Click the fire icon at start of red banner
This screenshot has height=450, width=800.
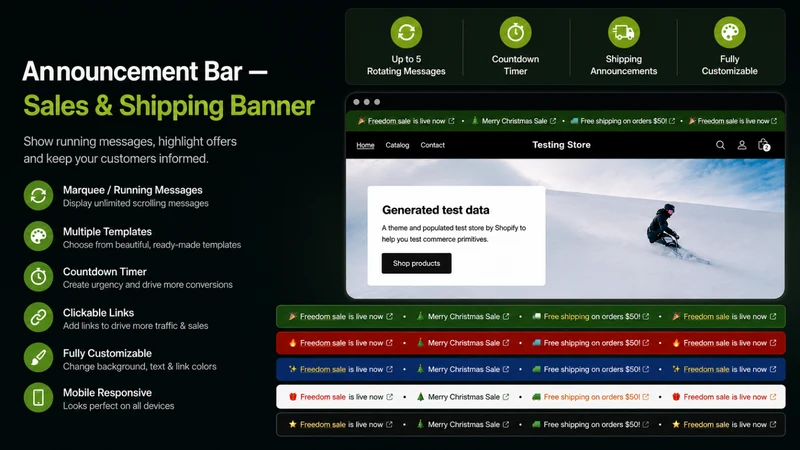(x=292, y=342)
